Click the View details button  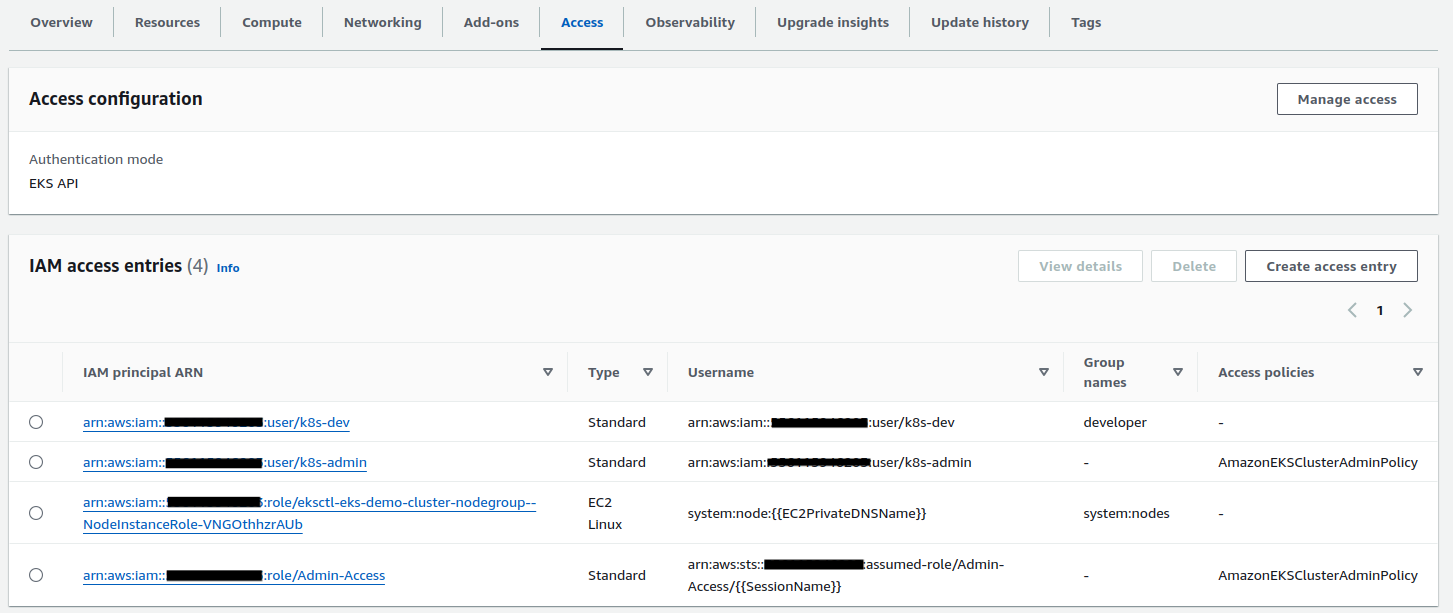1080,266
